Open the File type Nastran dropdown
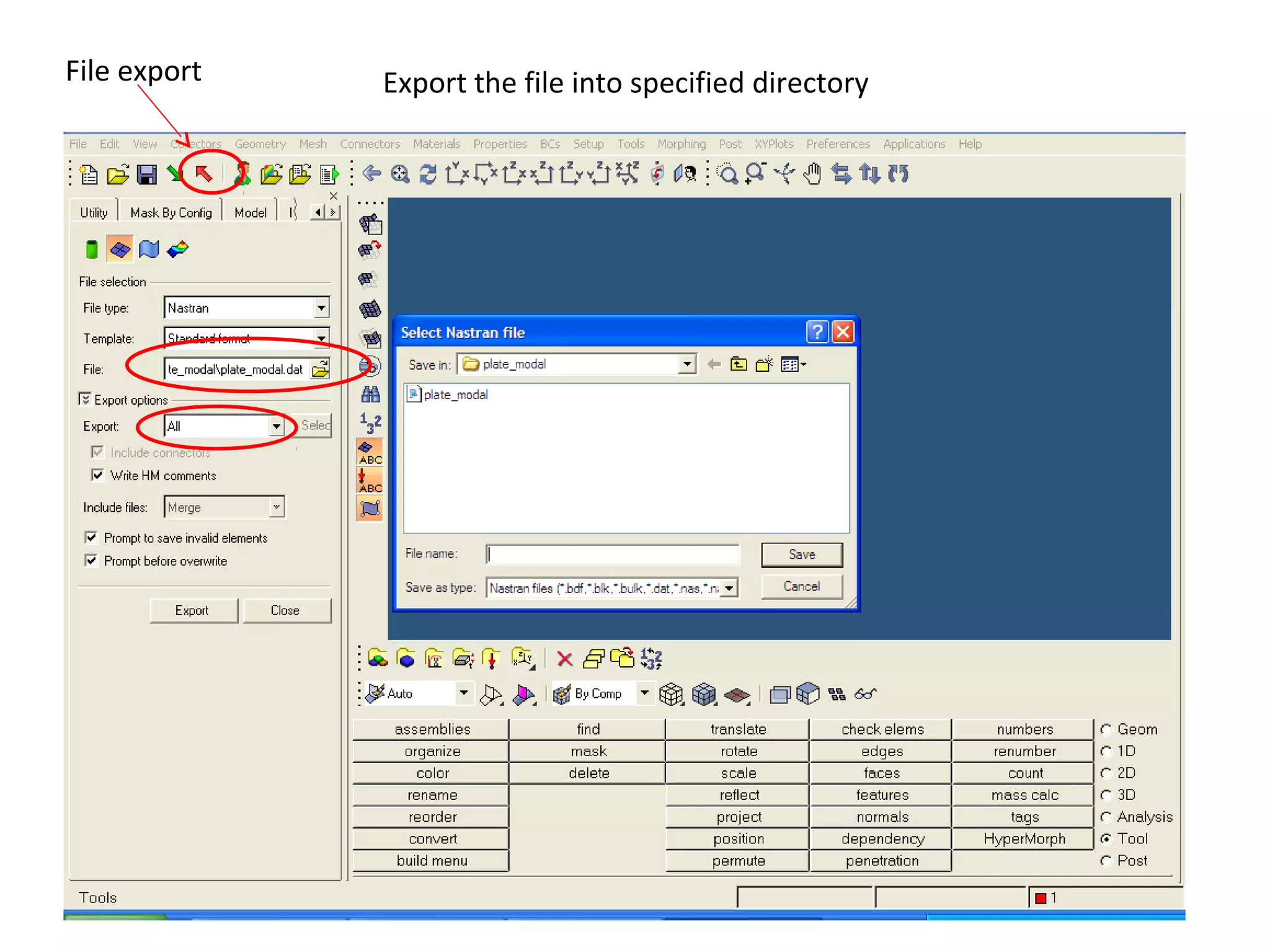This screenshot has width=1270, height=952. point(321,308)
